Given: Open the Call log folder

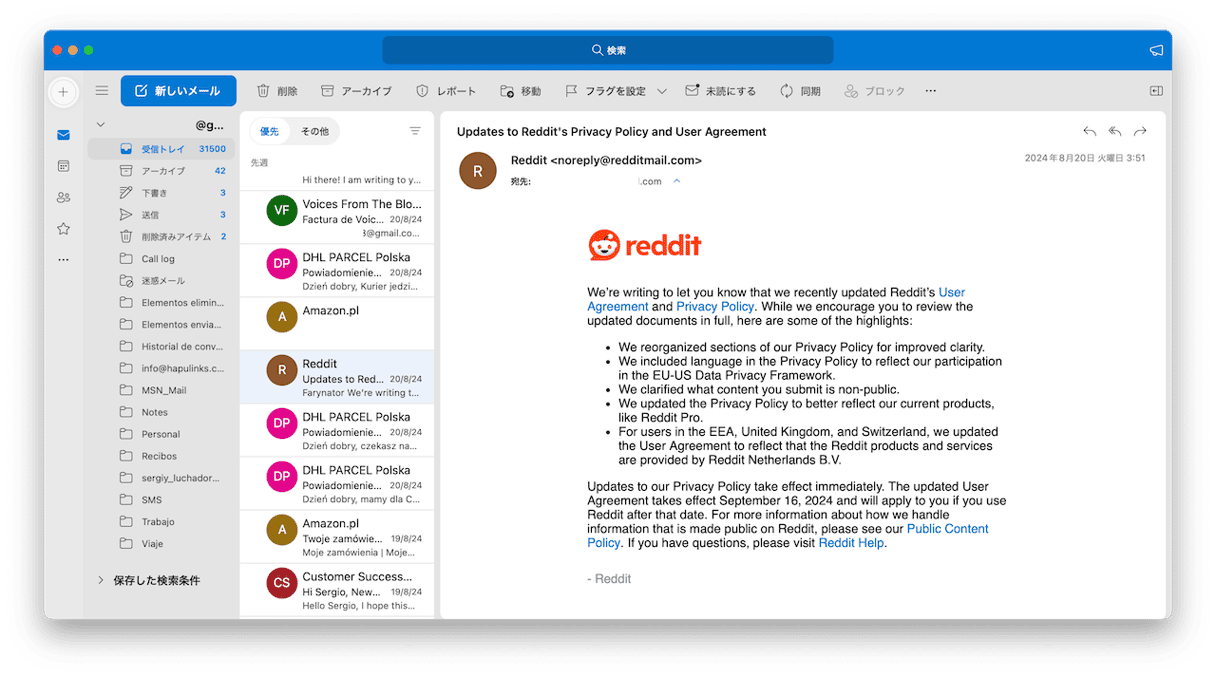Looking at the screenshot, I should coord(162,259).
